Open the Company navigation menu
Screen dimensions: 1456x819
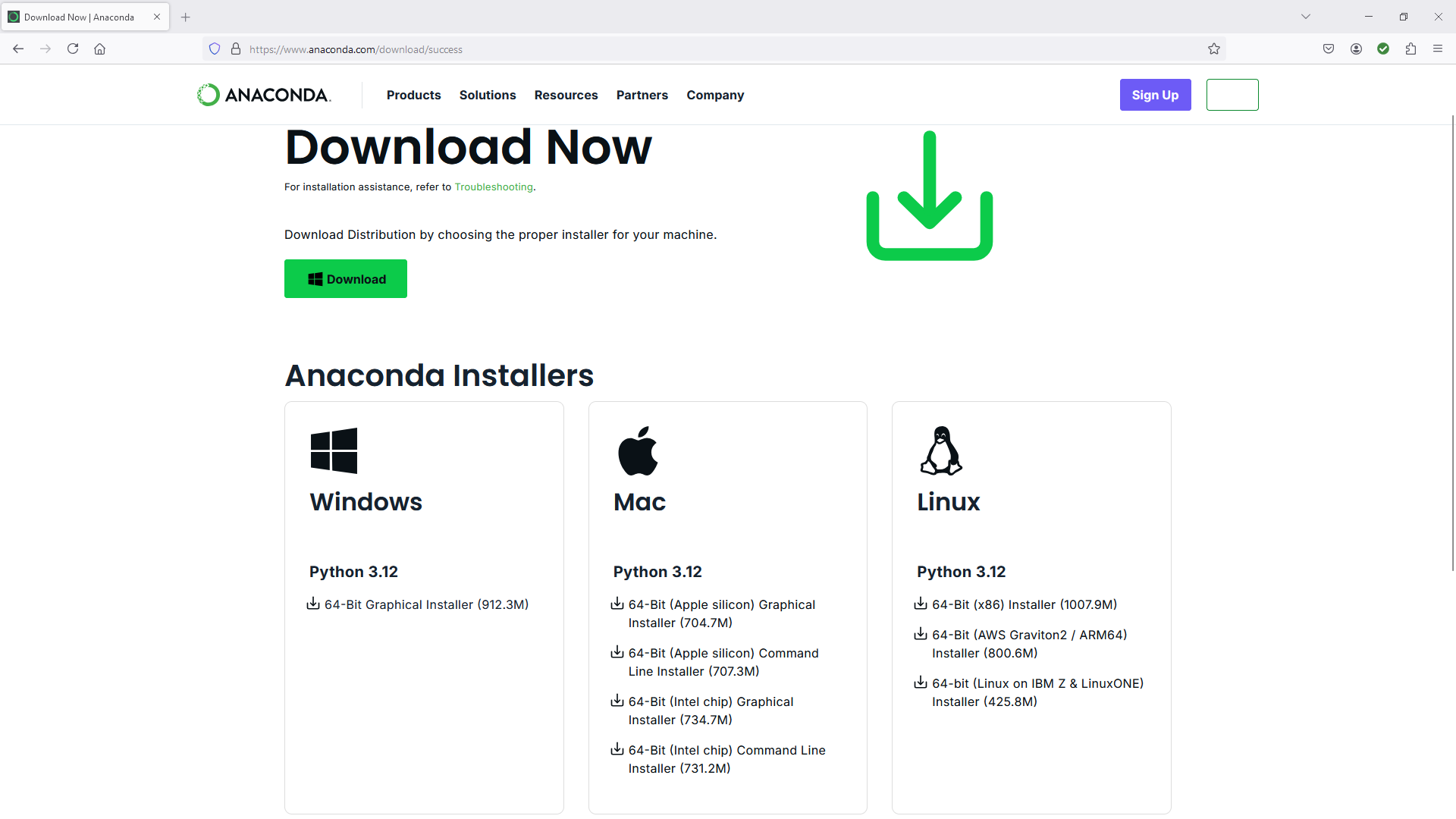click(715, 95)
